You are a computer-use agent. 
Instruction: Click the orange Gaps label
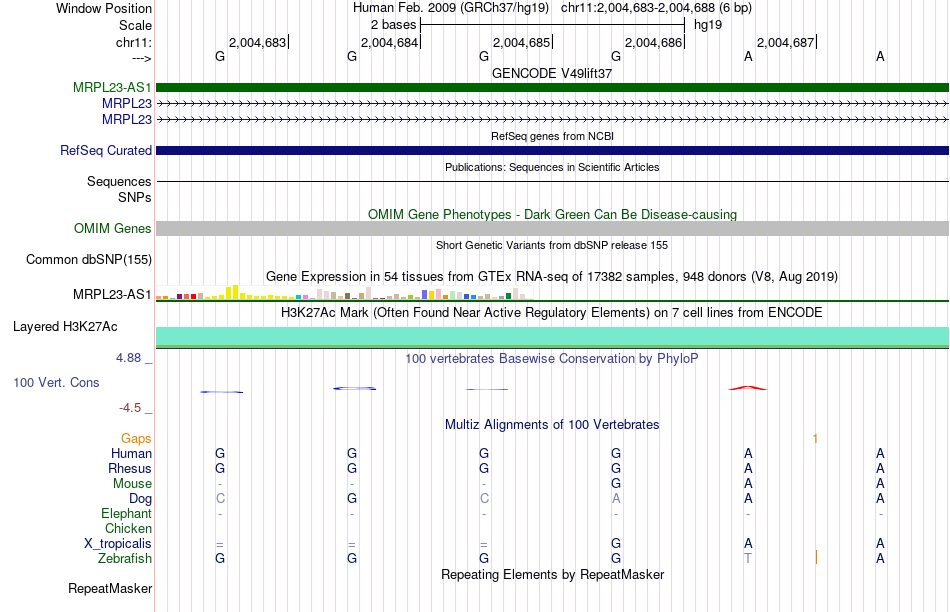click(x=136, y=438)
